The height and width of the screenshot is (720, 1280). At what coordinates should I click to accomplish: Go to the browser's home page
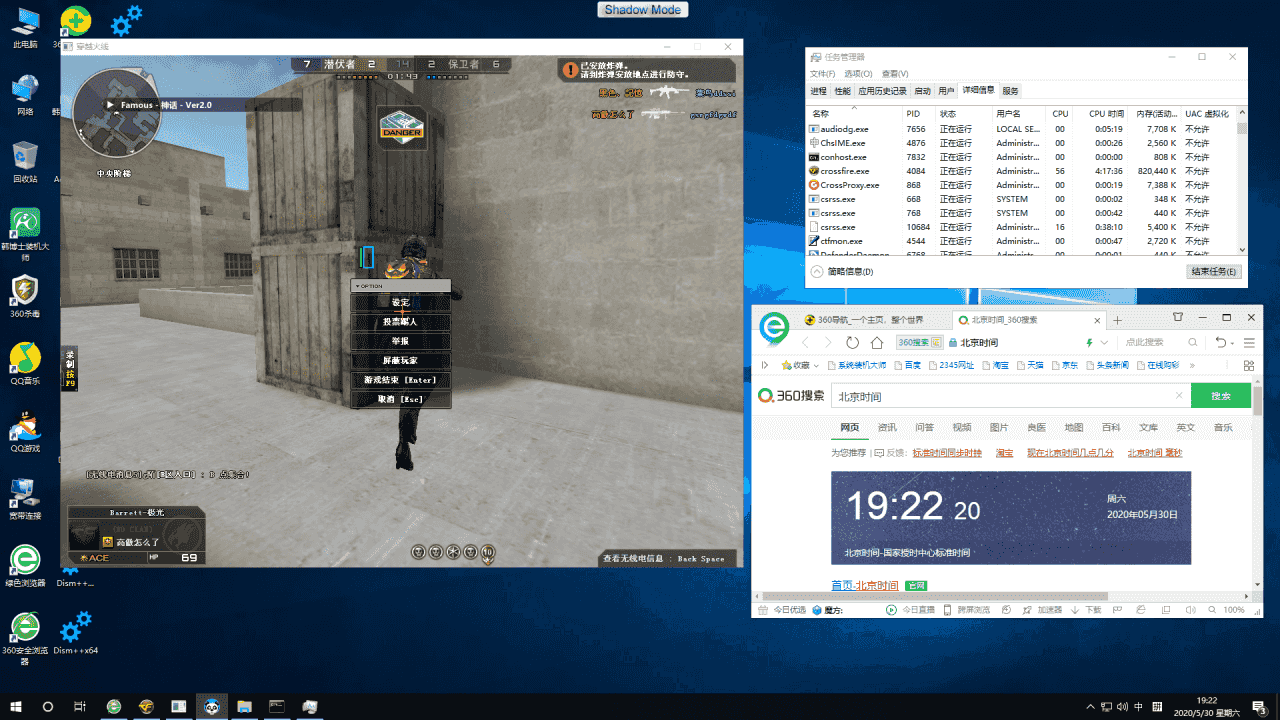pyautogui.click(x=877, y=342)
